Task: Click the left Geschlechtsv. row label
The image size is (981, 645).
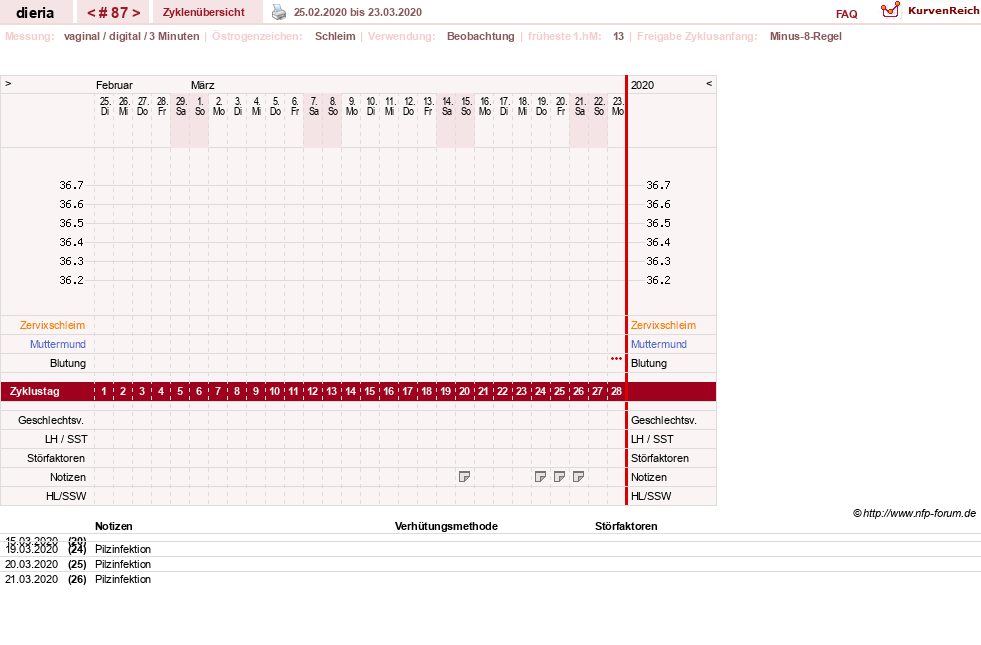Action: pos(51,420)
